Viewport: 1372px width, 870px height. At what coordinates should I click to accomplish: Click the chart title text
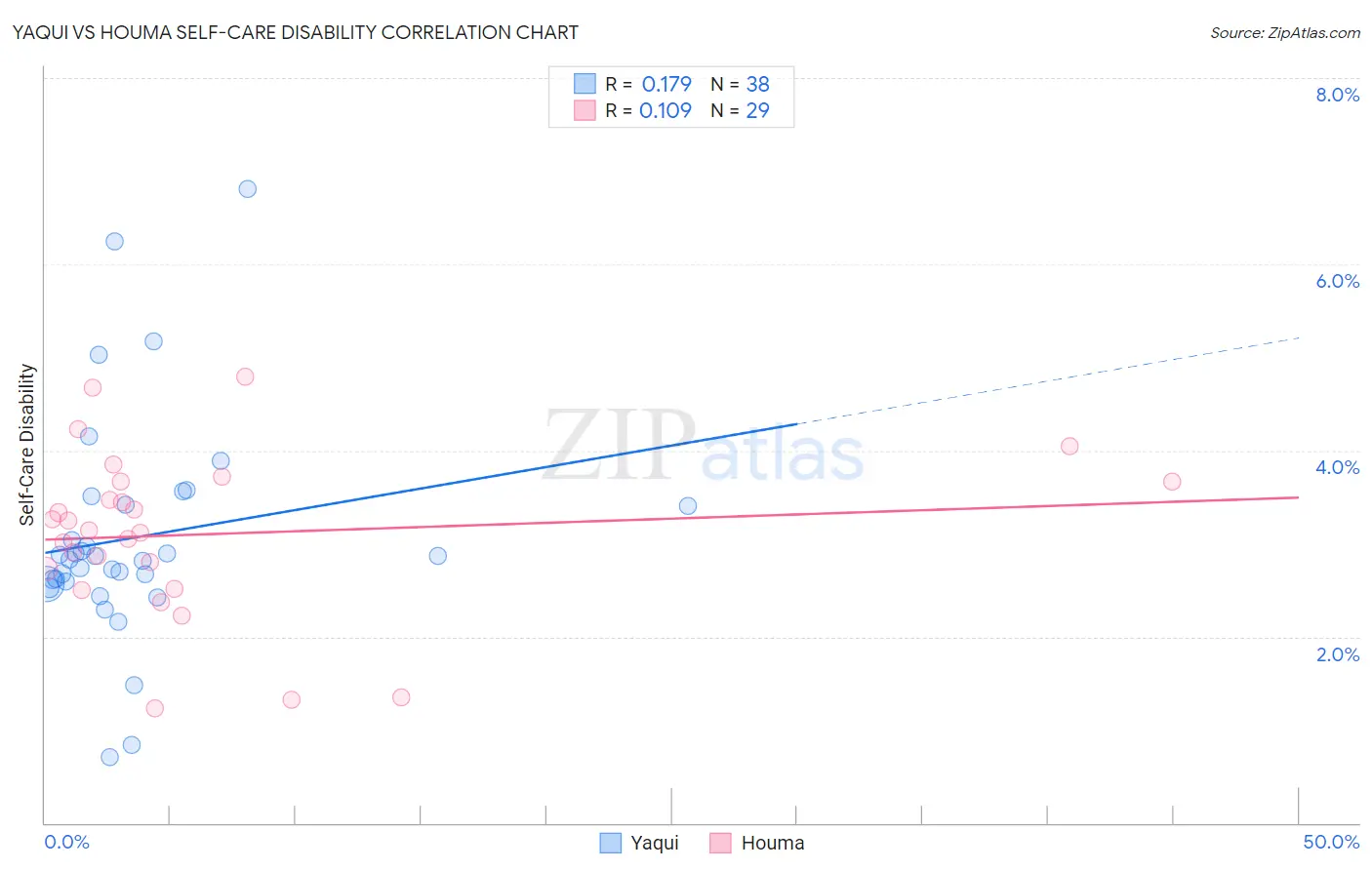pyautogui.click(x=295, y=32)
